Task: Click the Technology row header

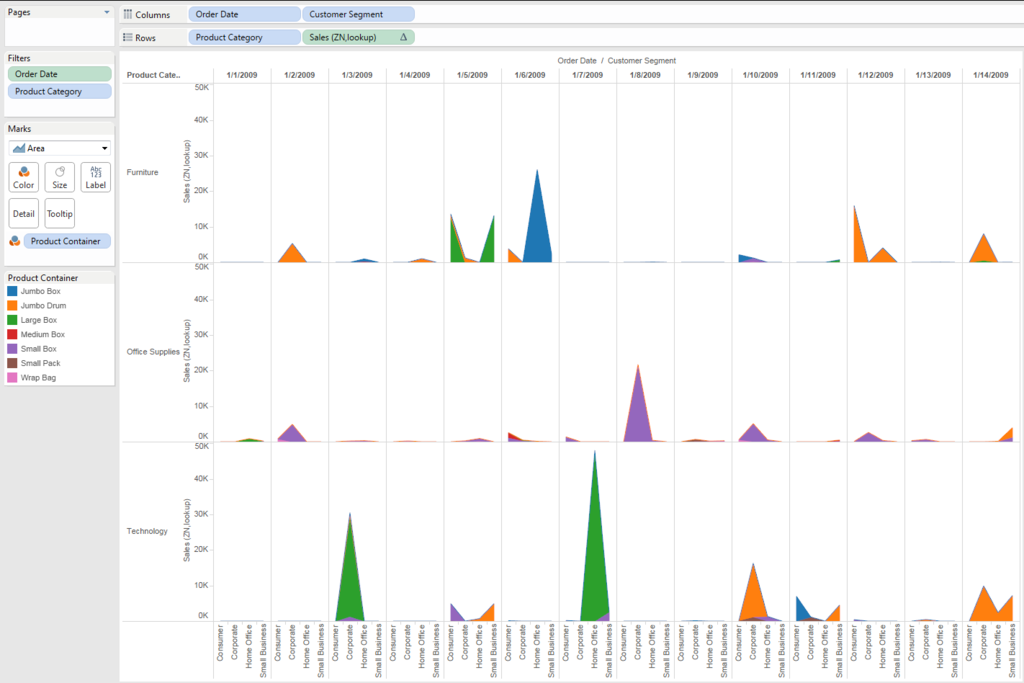Action: point(147,532)
